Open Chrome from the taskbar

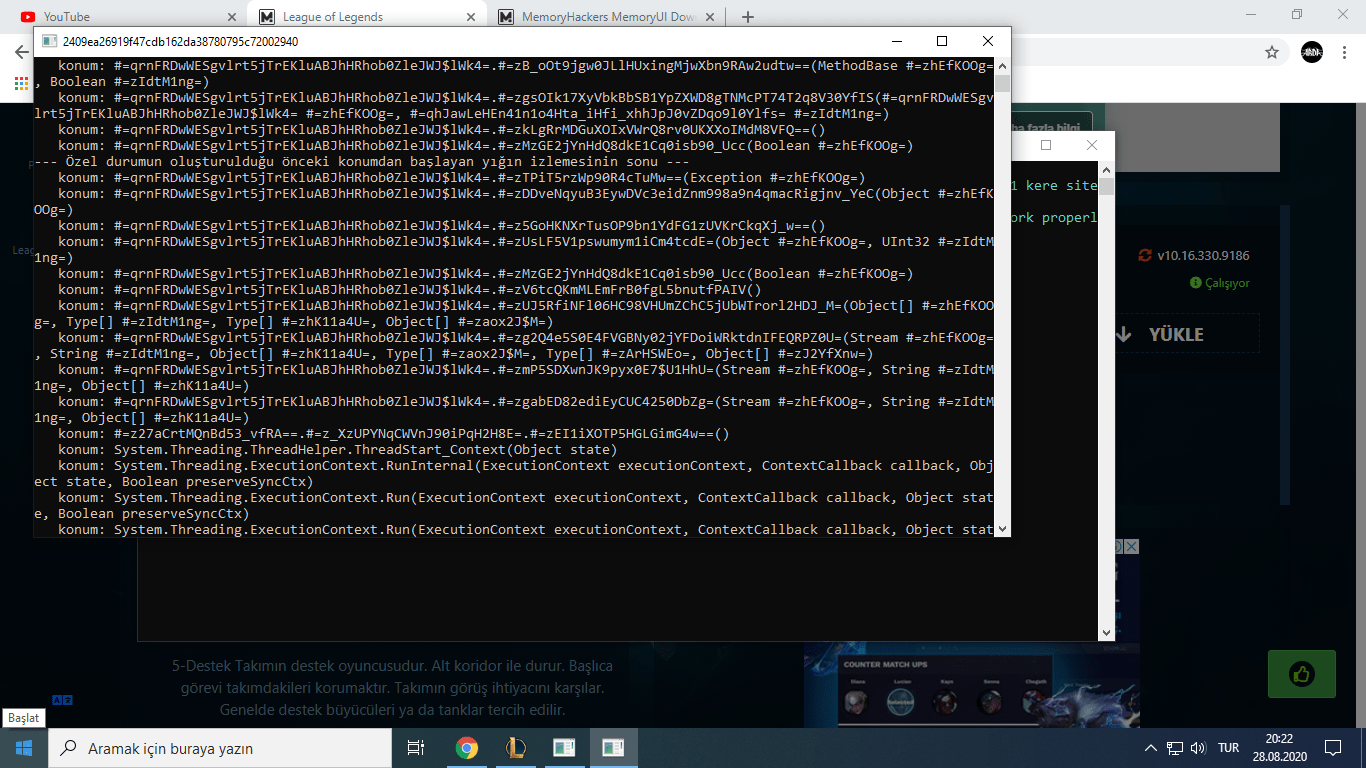[466, 748]
